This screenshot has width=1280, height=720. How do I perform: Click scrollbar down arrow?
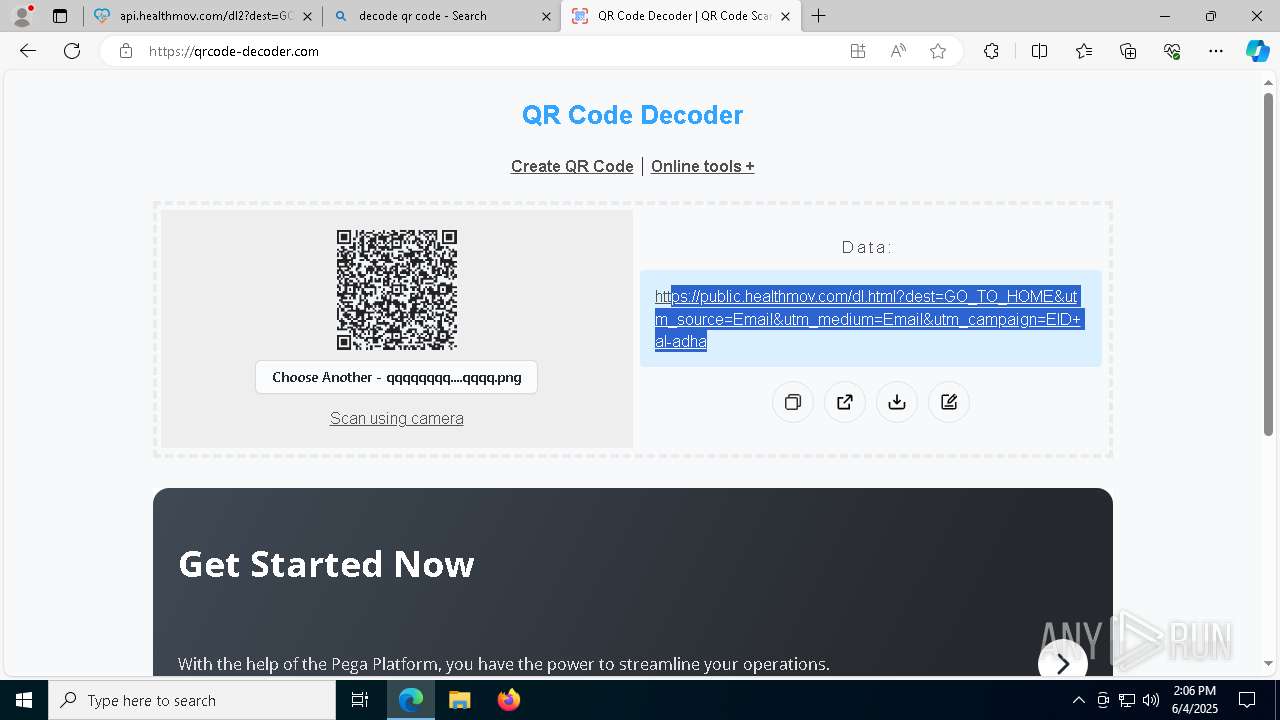(1268, 663)
